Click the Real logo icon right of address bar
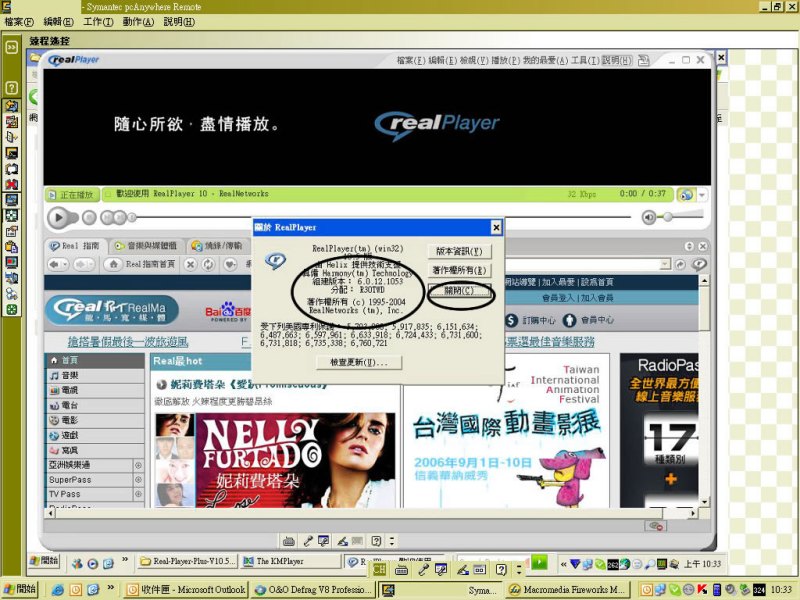The height and width of the screenshot is (600, 800). click(699, 264)
